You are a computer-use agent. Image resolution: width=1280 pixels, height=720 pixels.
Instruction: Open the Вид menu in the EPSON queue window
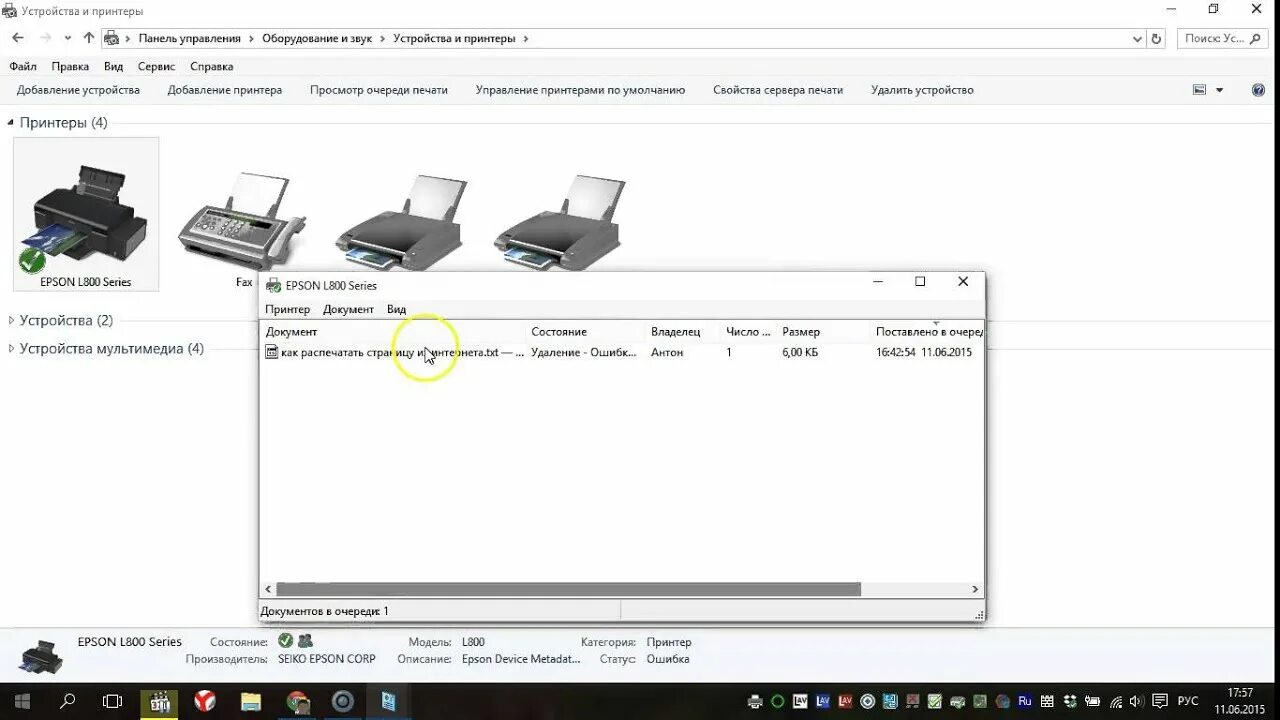396,309
